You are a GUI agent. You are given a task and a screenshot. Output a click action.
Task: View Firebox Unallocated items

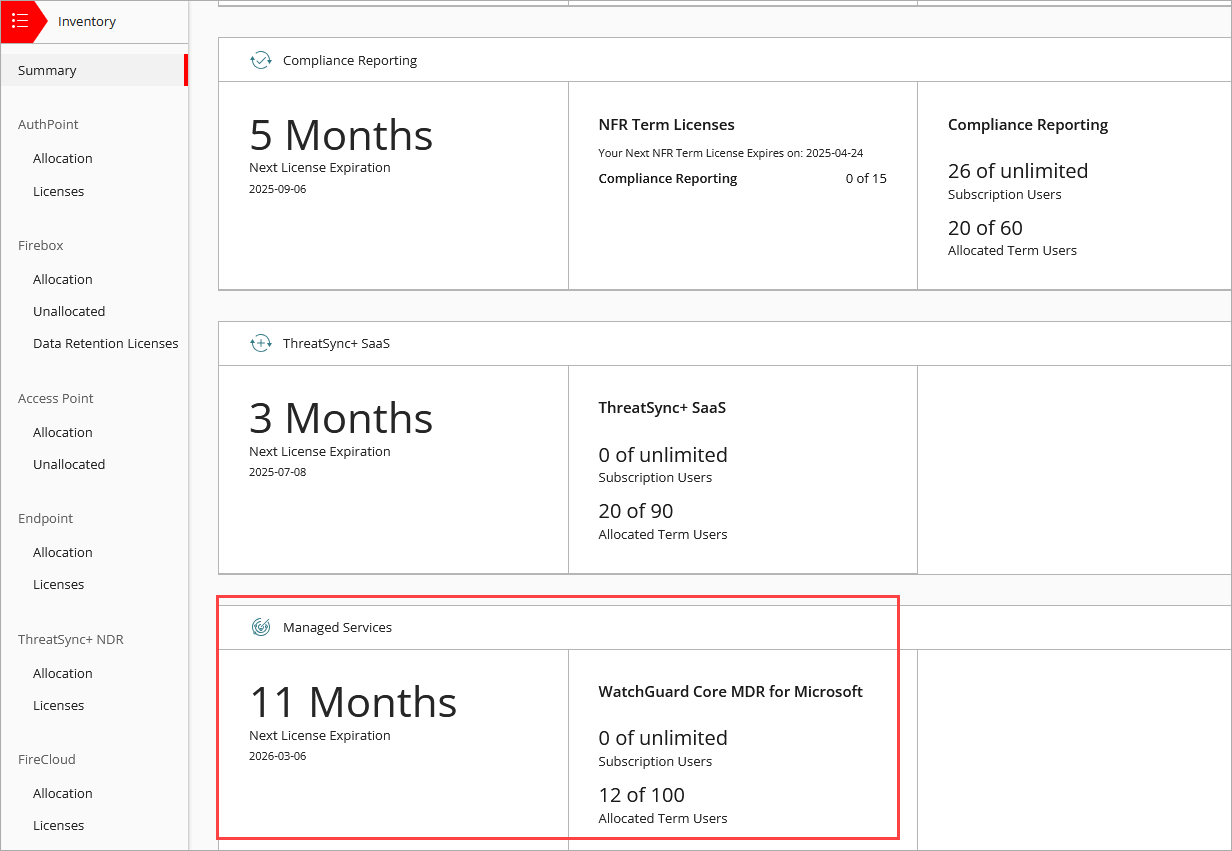pyautogui.click(x=69, y=311)
